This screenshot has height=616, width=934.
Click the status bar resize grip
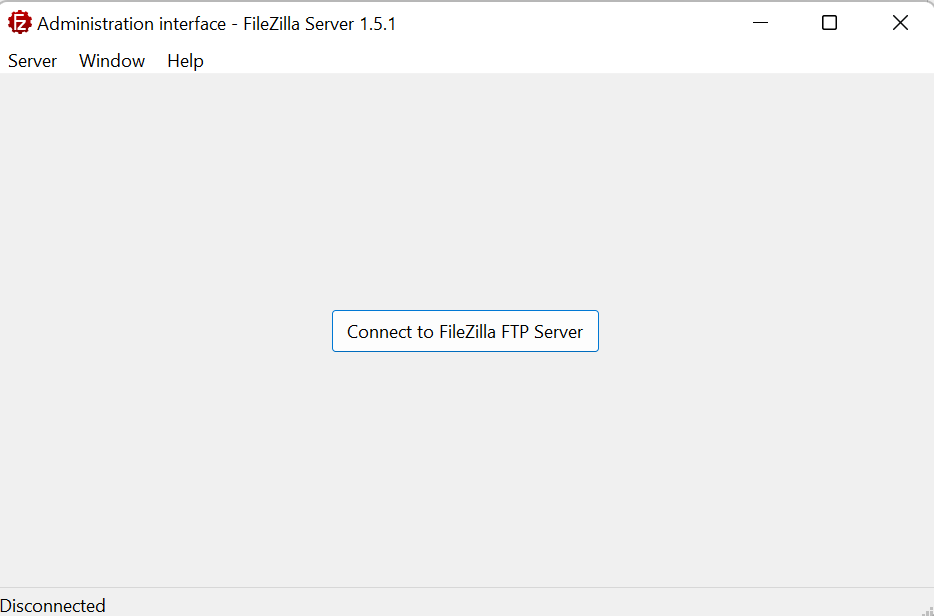[927, 609]
